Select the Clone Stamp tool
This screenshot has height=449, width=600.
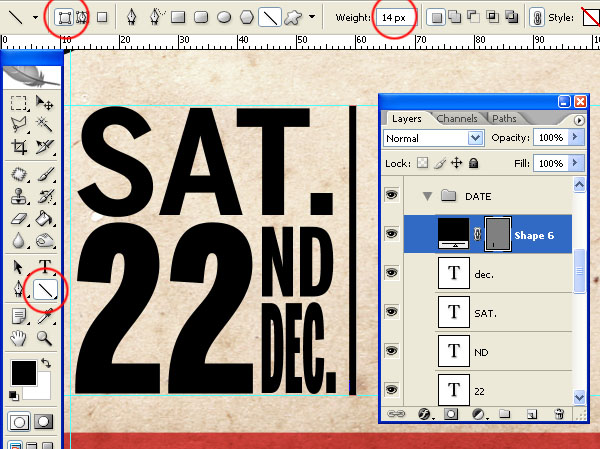pos(18,197)
